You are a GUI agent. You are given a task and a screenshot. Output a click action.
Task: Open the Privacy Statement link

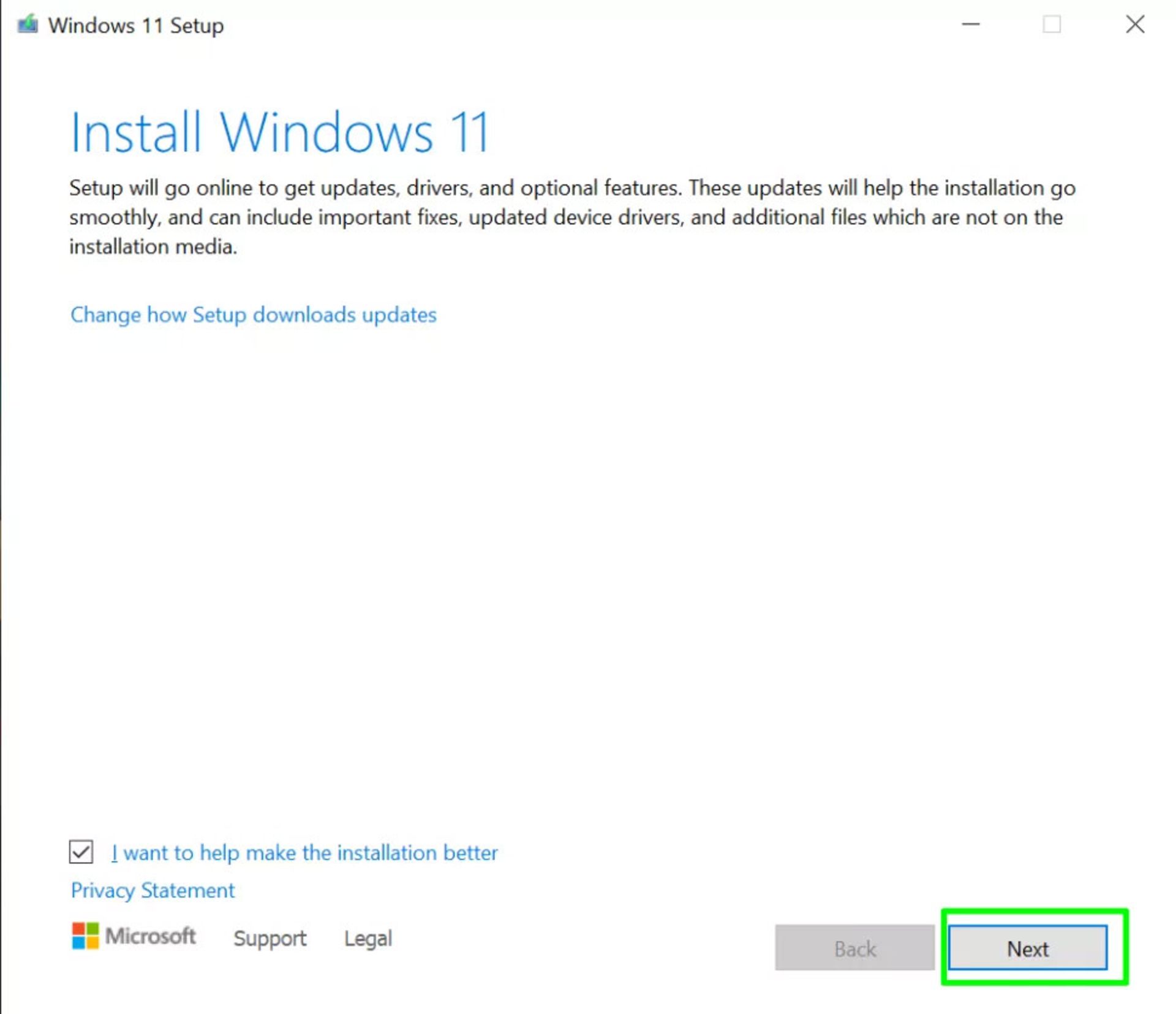(153, 890)
